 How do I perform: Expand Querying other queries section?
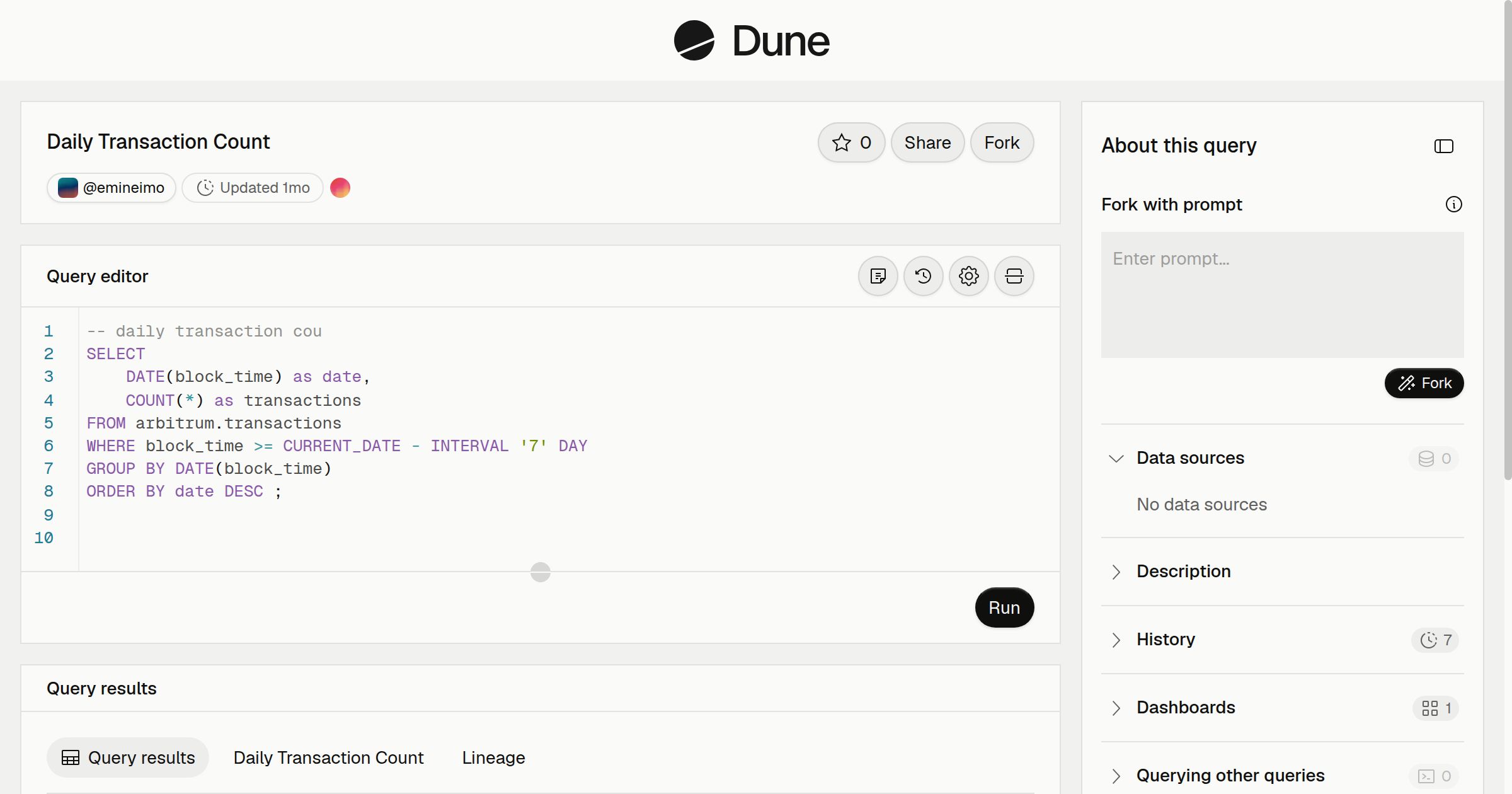1116,776
